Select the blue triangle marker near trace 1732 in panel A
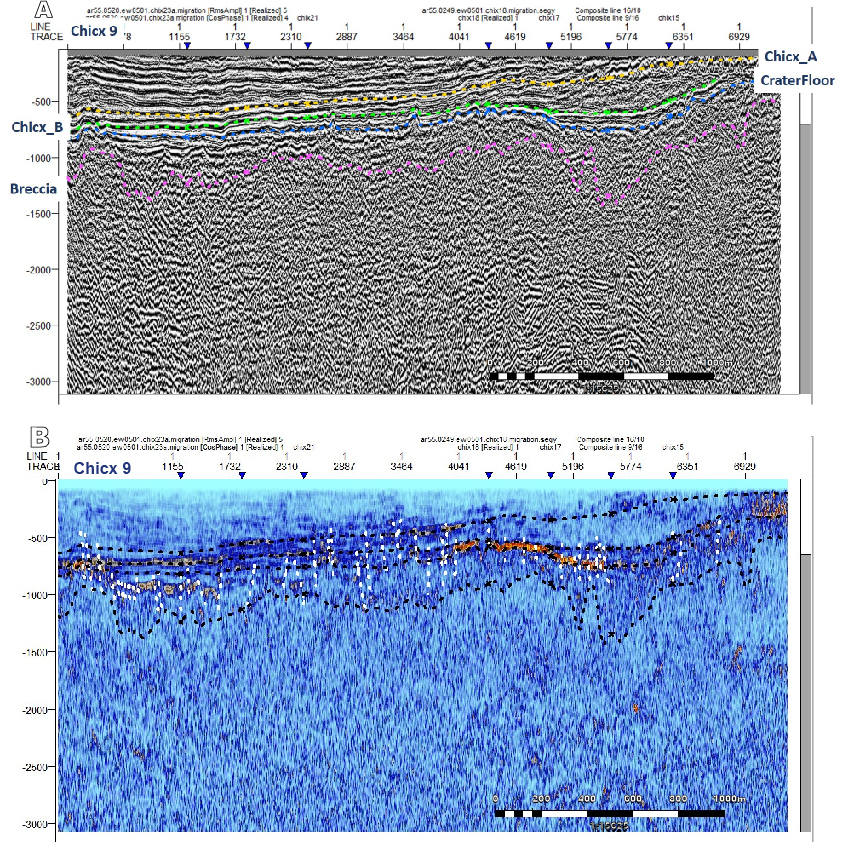 [x=247, y=46]
